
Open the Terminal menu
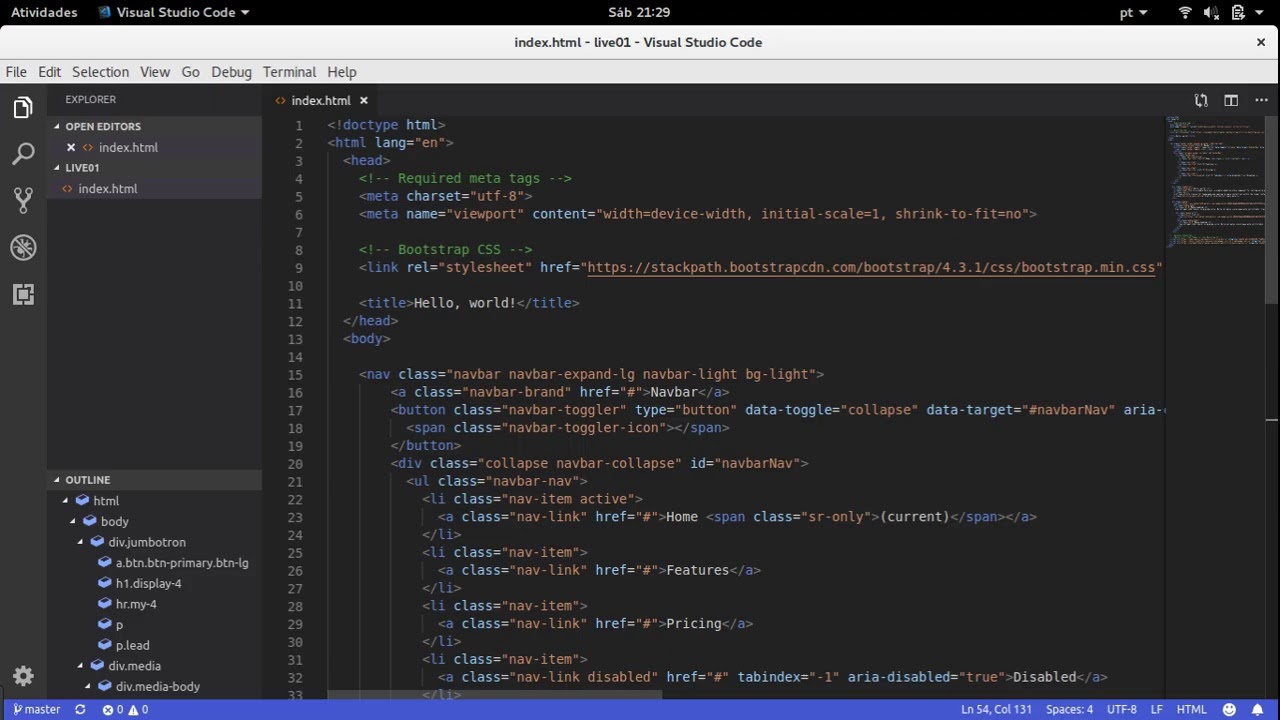coord(289,72)
